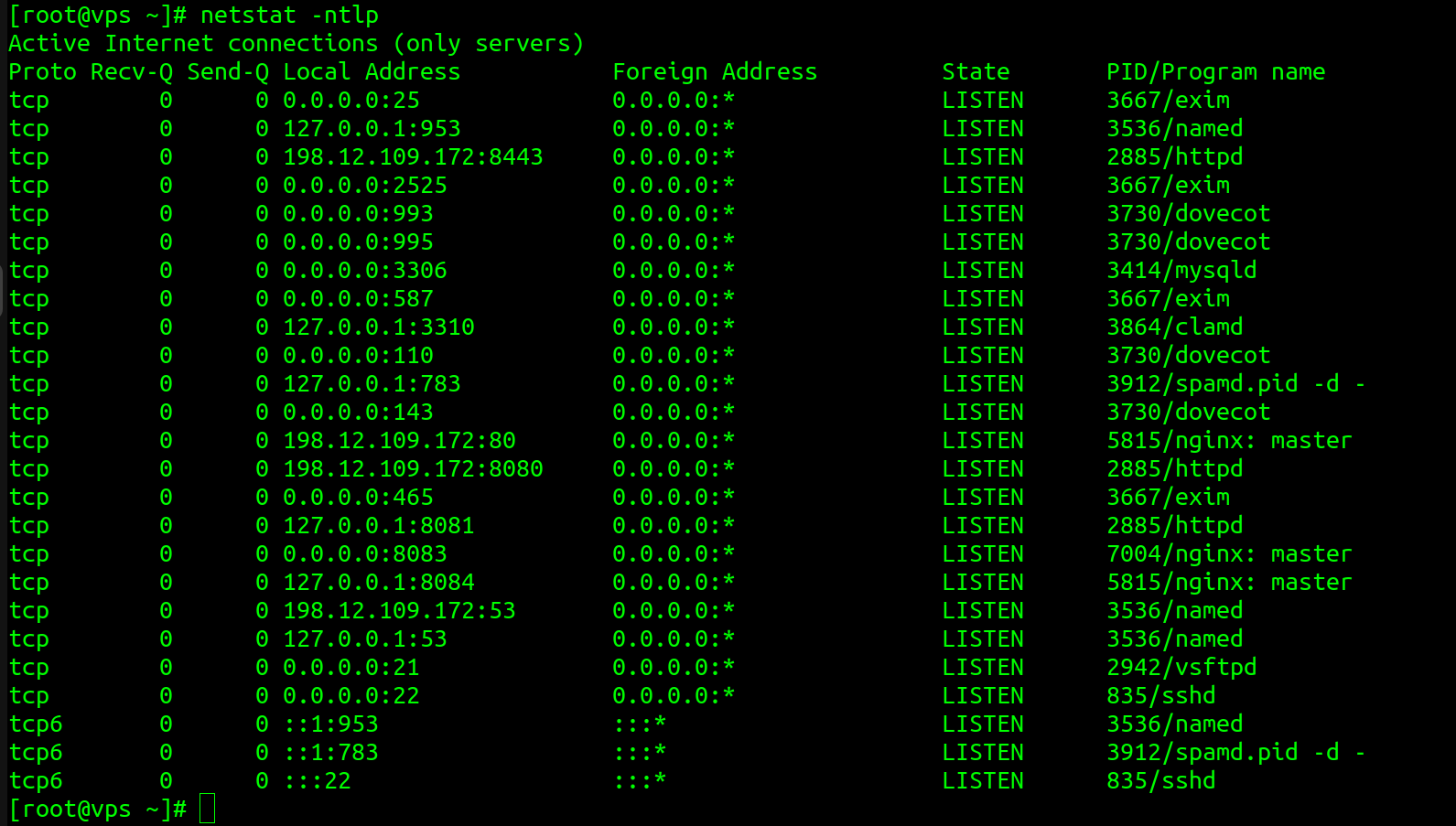Click program name '3414/mysqld'
Screen dimensions: 1456x826
1181,271
